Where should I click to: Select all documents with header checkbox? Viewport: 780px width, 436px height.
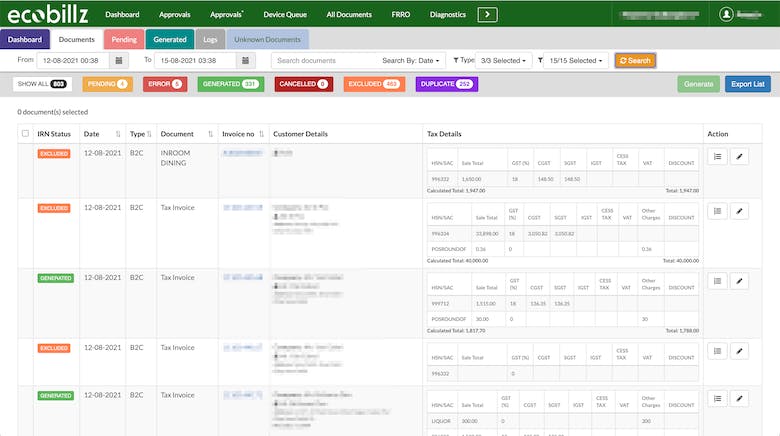[x=25, y=133]
